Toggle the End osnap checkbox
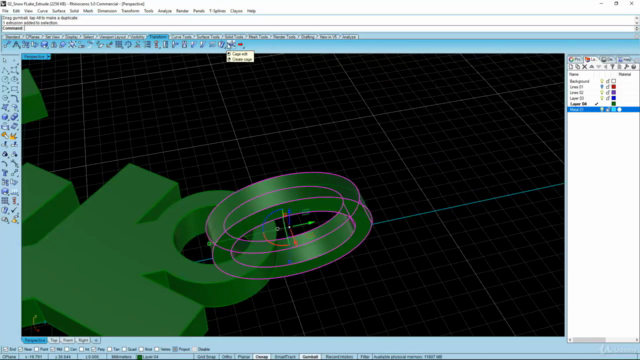This screenshot has width=640, height=360. pyautogui.click(x=6, y=349)
